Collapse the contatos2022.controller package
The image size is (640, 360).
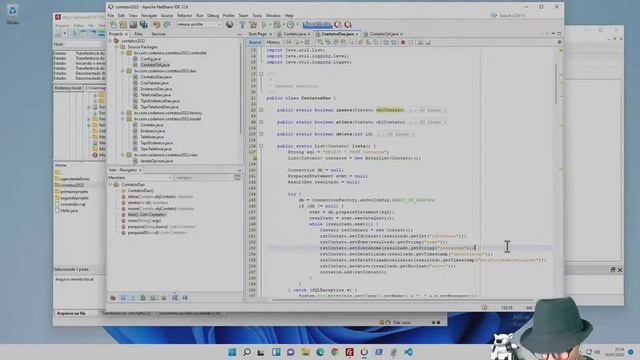click(x=122, y=53)
